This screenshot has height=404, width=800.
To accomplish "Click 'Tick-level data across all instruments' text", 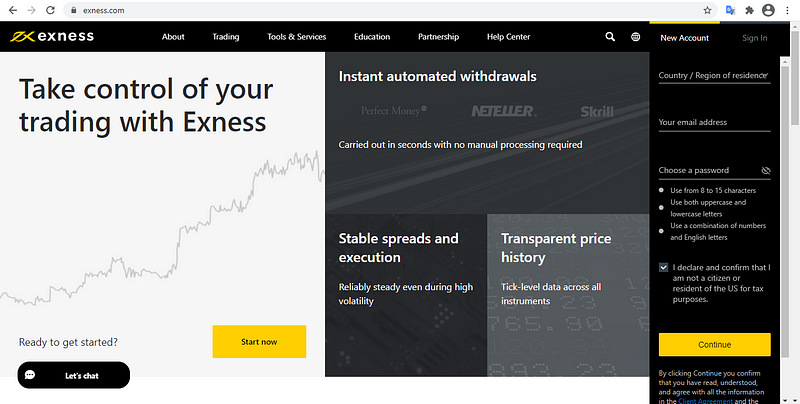I will (551, 294).
